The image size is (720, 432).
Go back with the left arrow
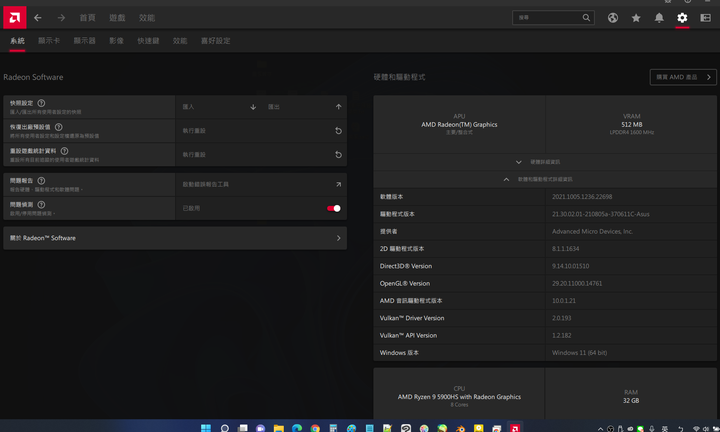point(38,17)
